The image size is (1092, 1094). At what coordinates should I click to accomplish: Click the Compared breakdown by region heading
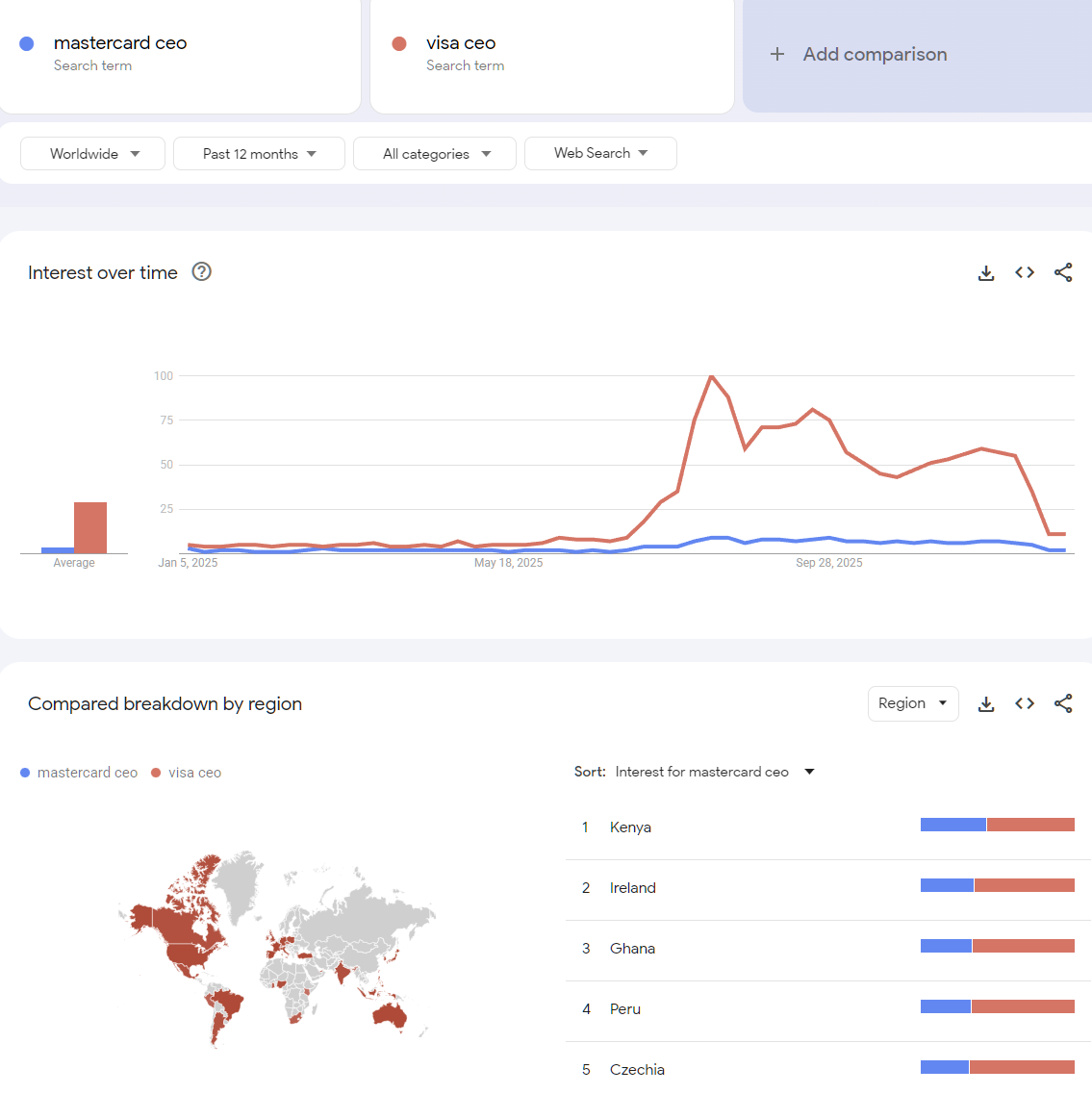click(165, 704)
